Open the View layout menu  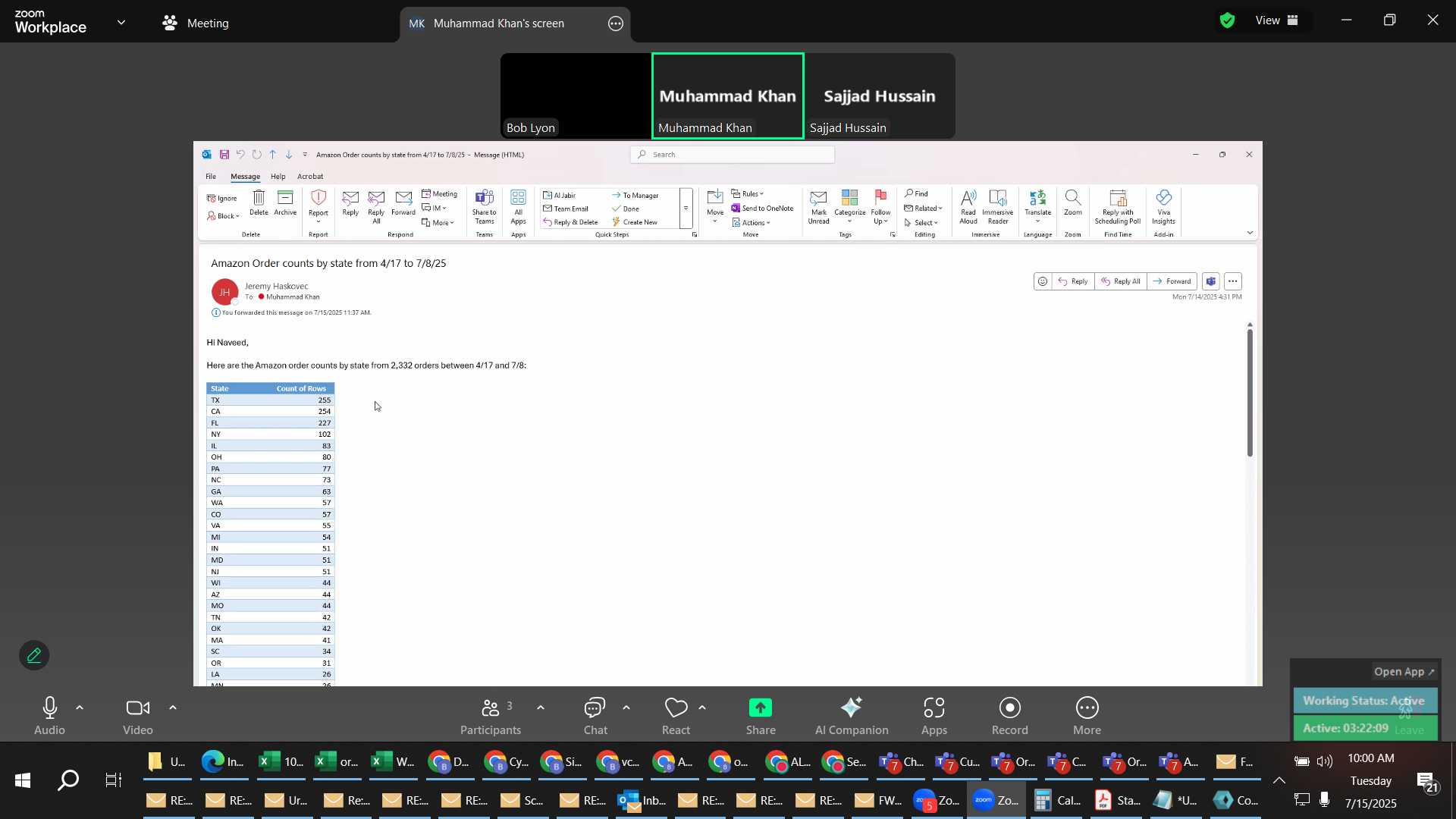(x=1277, y=20)
